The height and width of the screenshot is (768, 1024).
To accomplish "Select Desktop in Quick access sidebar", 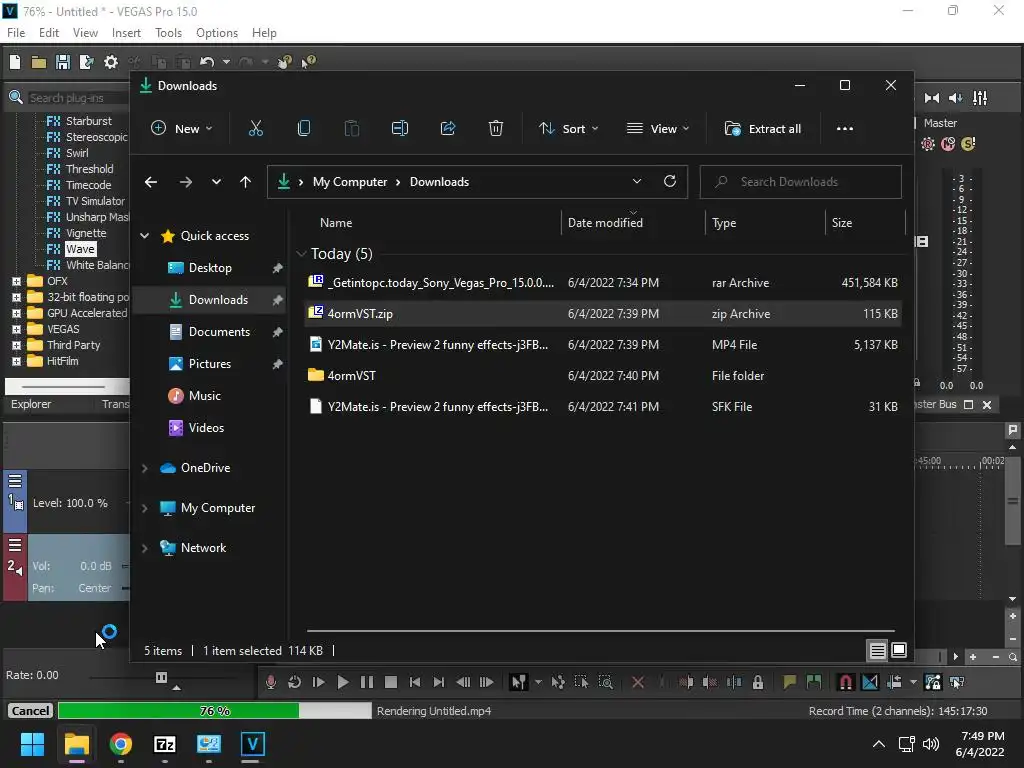I will point(210,268).
